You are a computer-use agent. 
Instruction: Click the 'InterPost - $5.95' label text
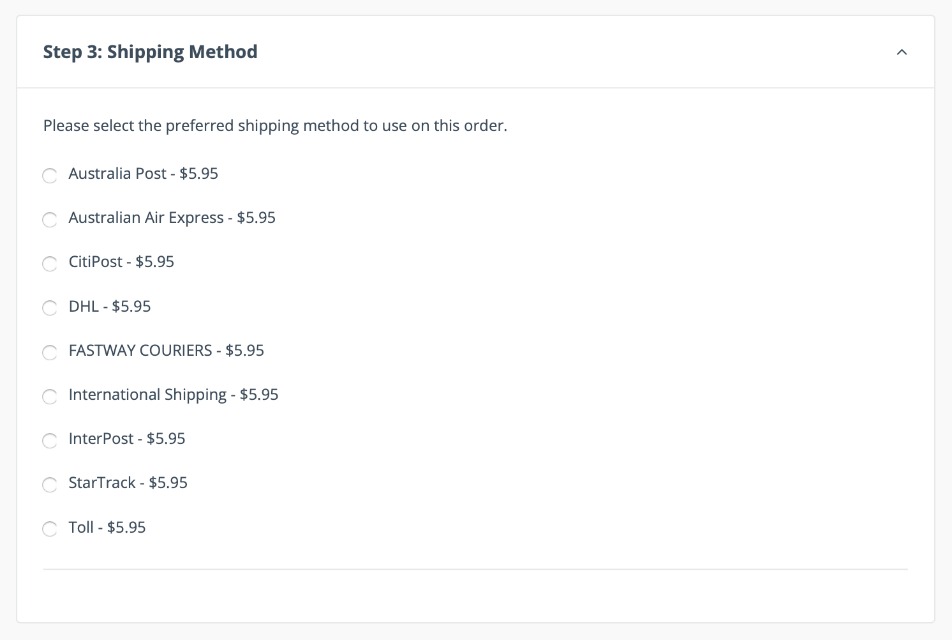pos(127,439)
